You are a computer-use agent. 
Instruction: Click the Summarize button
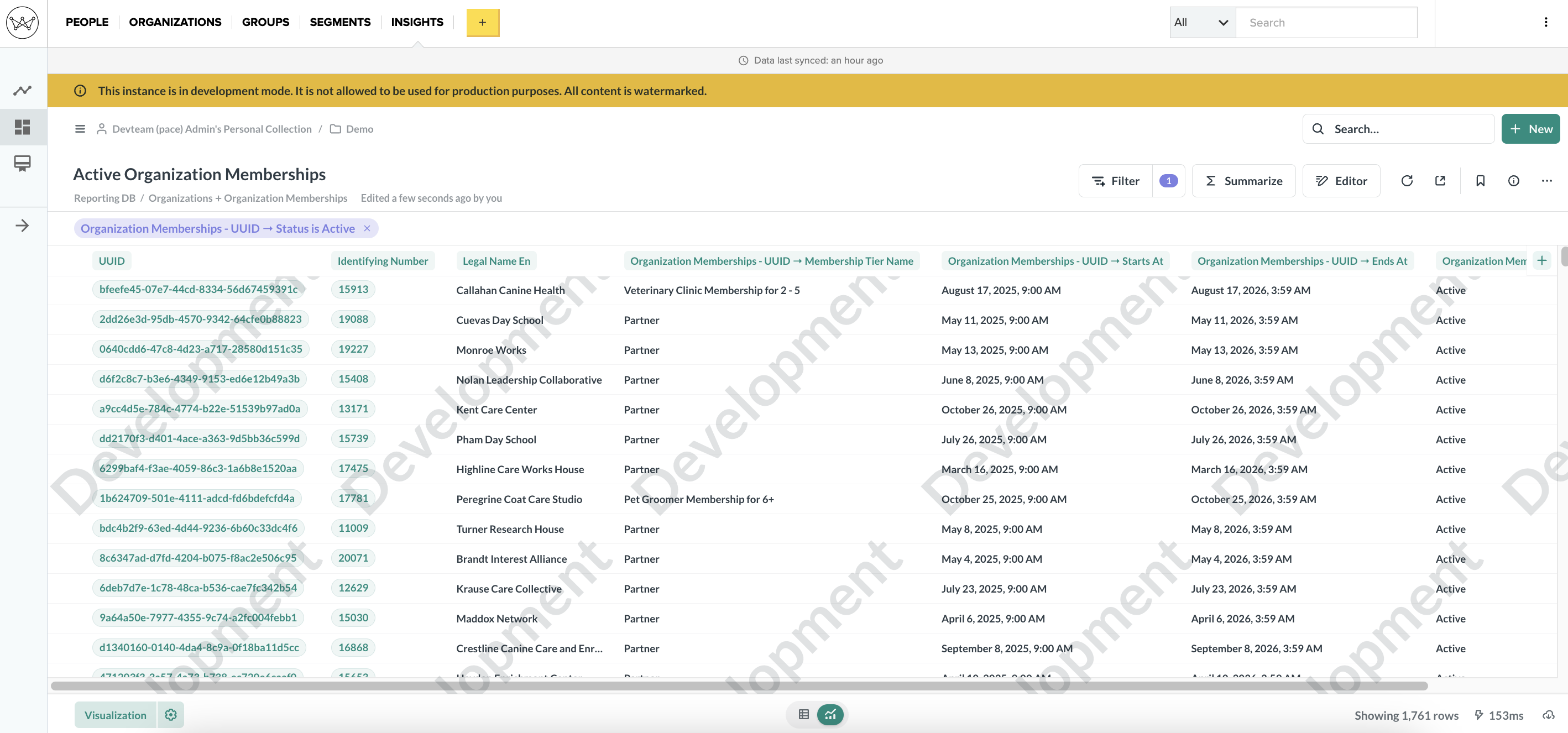click(x=1243, y=181)
